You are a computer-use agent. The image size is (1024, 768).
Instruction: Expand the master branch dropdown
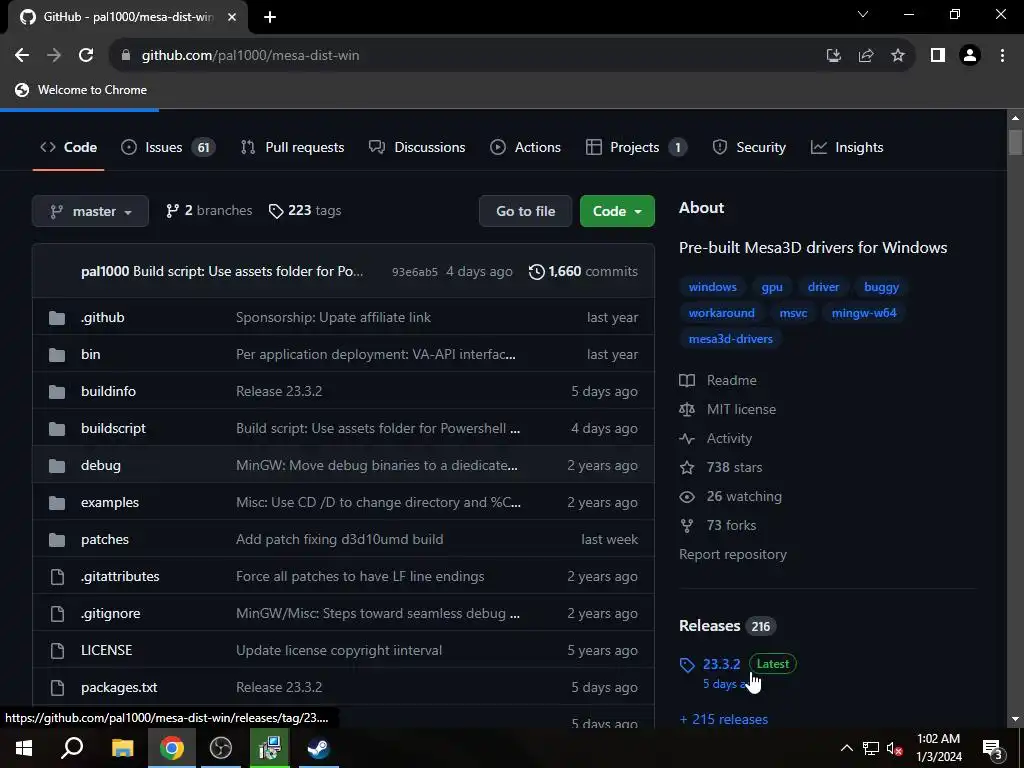[90, 211]
